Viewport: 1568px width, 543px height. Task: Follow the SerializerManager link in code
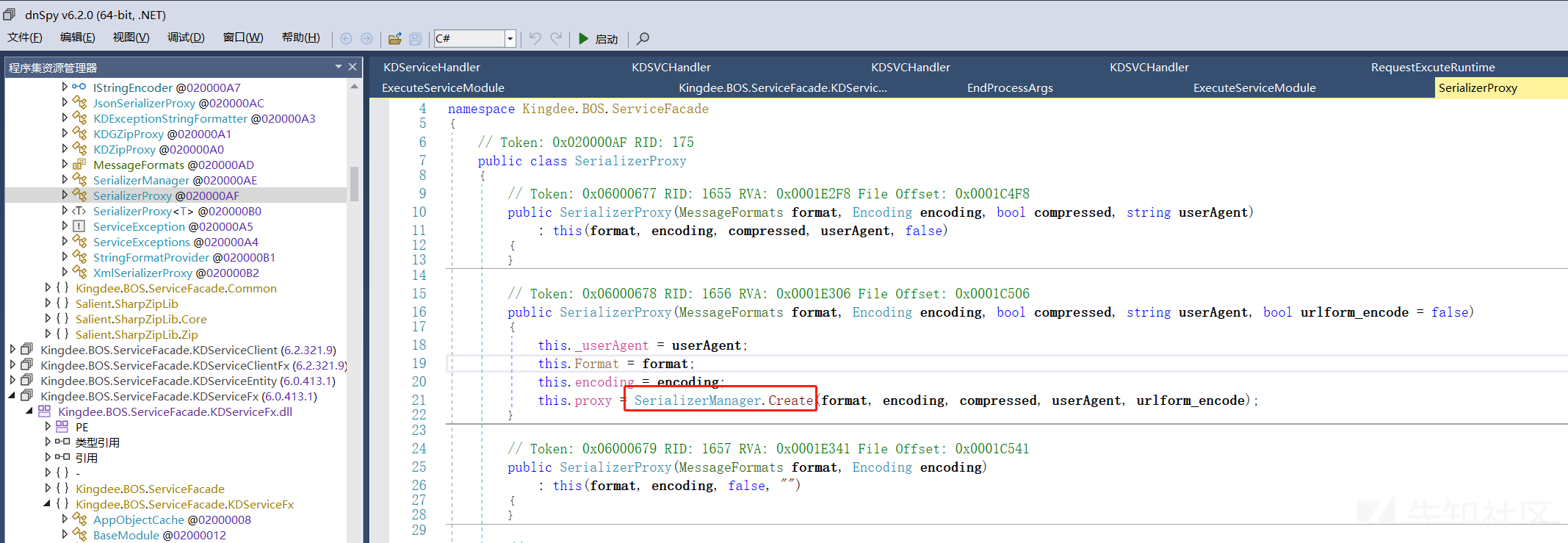click(x=698, y=400)
